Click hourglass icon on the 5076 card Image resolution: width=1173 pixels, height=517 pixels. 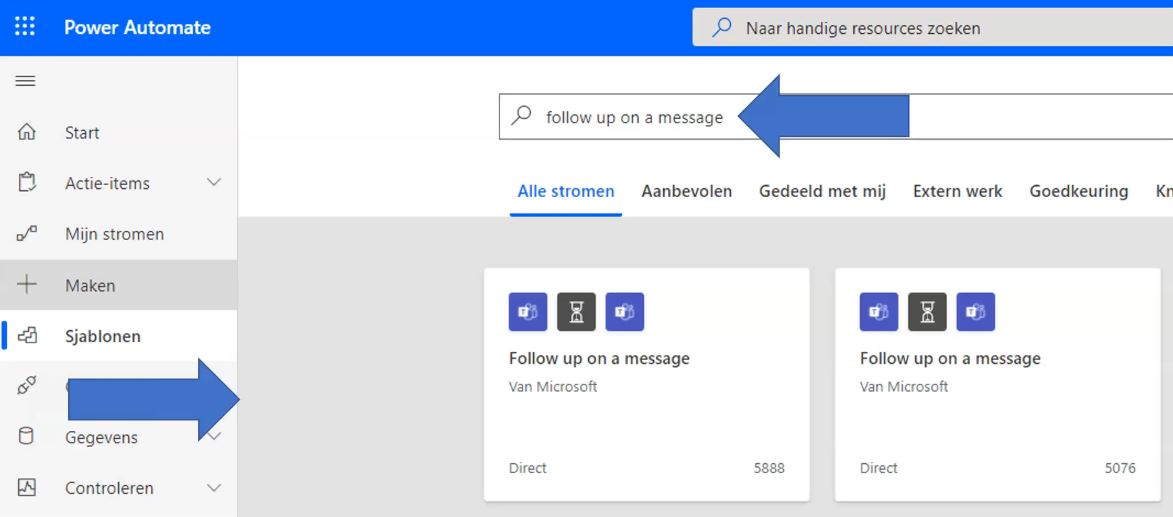927,312
